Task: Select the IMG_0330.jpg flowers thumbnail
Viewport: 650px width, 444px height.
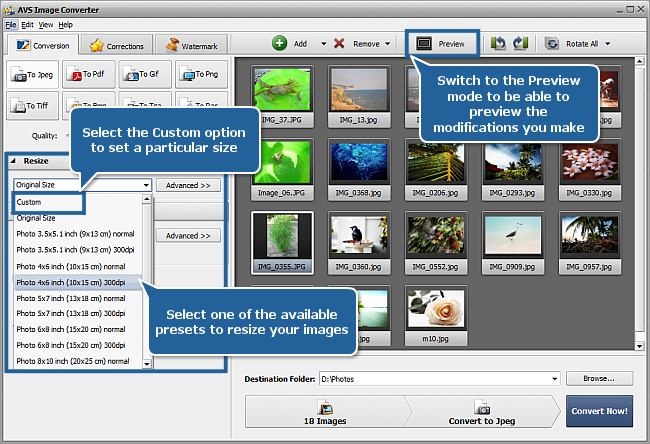Action: coord(589,170)
